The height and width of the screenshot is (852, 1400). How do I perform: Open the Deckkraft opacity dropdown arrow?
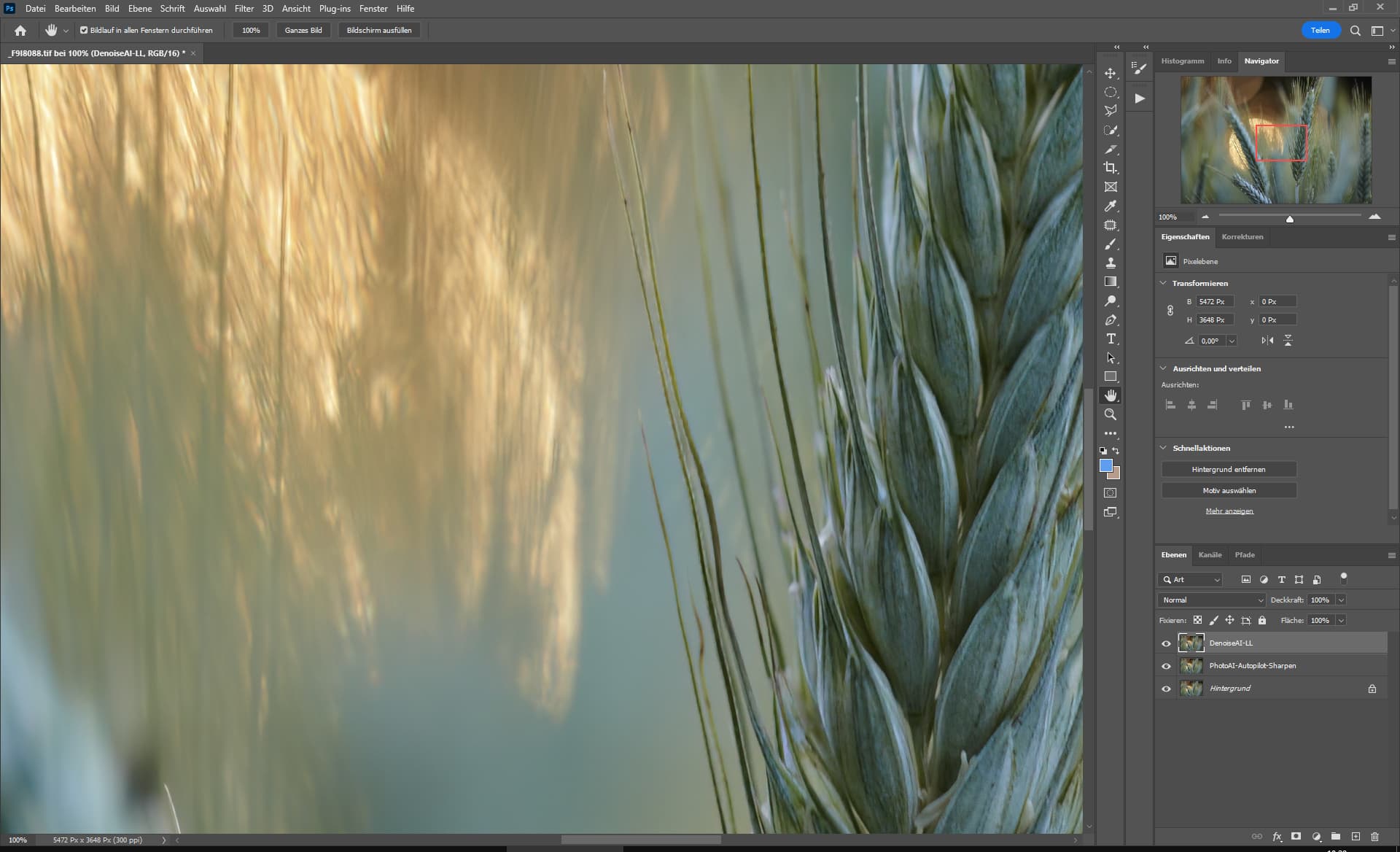click(x=1340, y=600)
